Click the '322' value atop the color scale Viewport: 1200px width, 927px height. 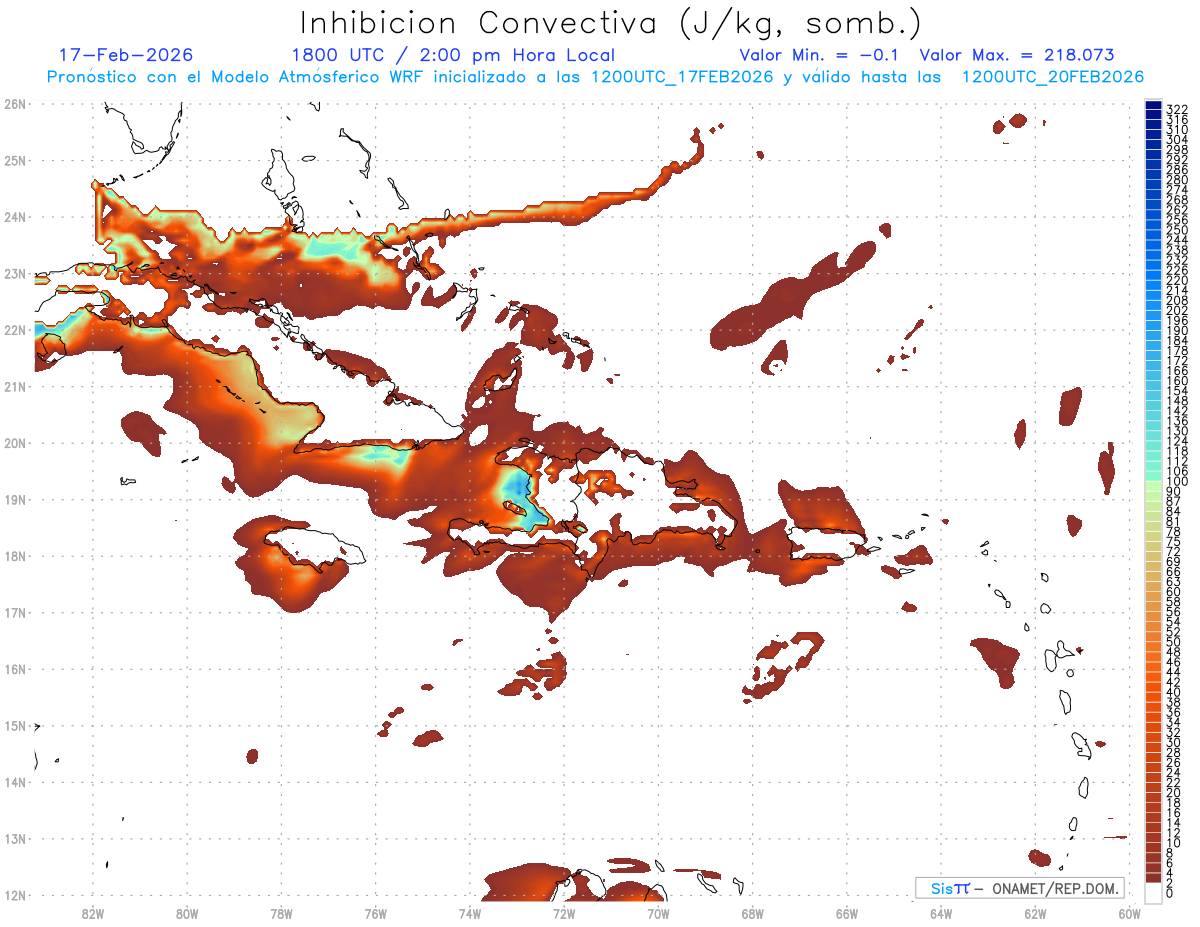point(1176,109)
